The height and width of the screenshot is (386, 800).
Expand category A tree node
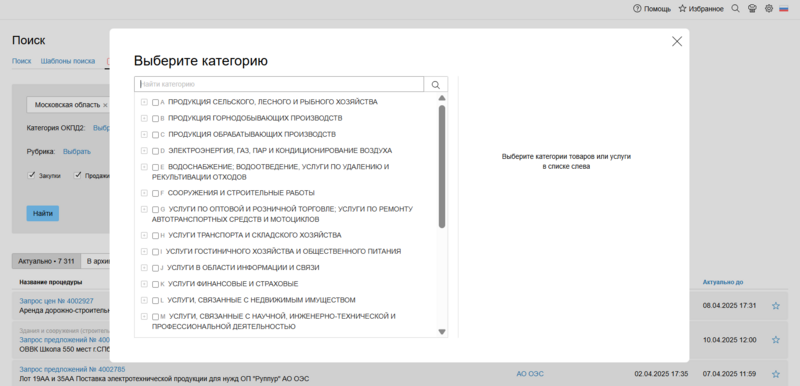click(x=144, y=102)
